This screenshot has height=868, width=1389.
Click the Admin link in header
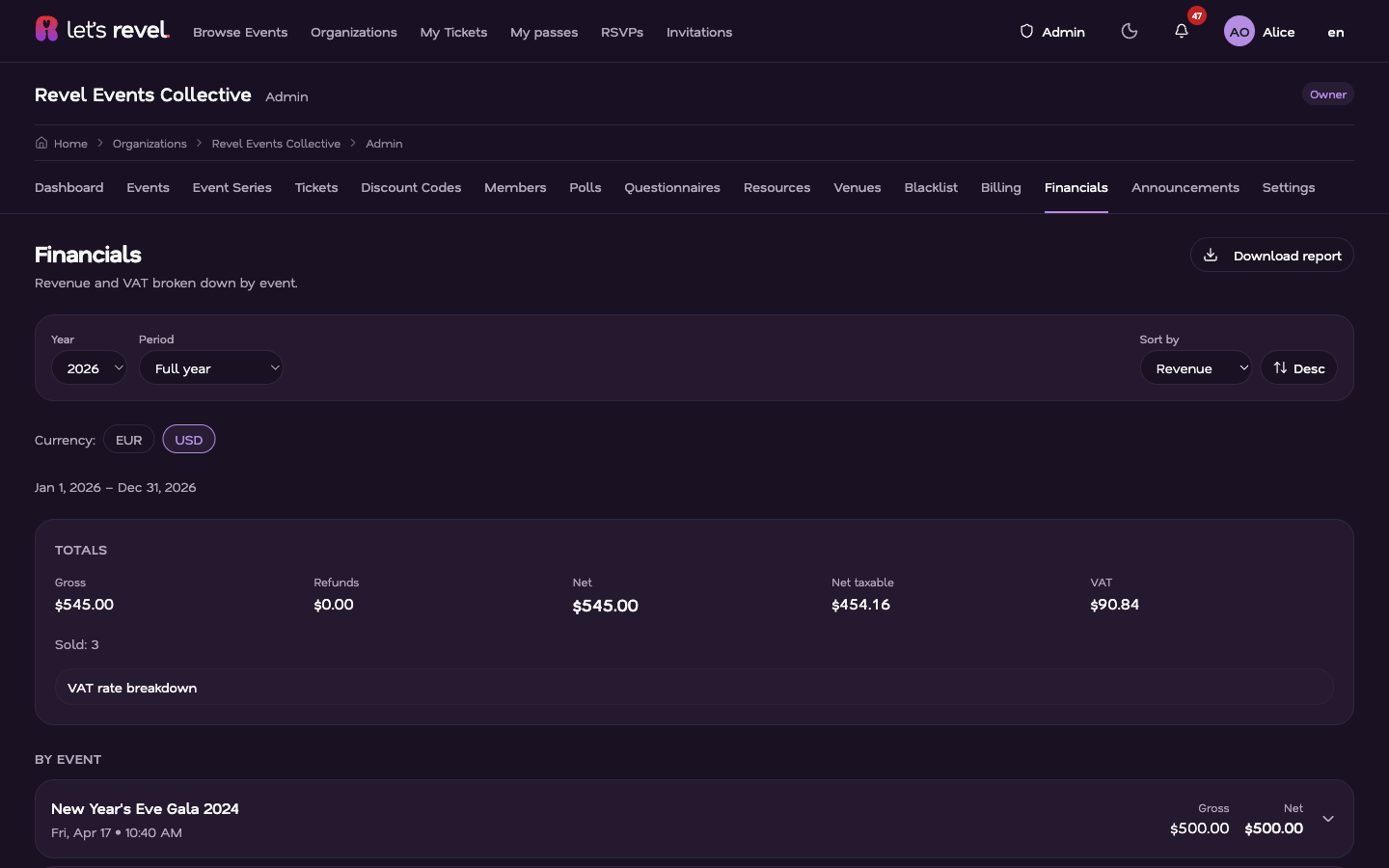[1052, 32]
